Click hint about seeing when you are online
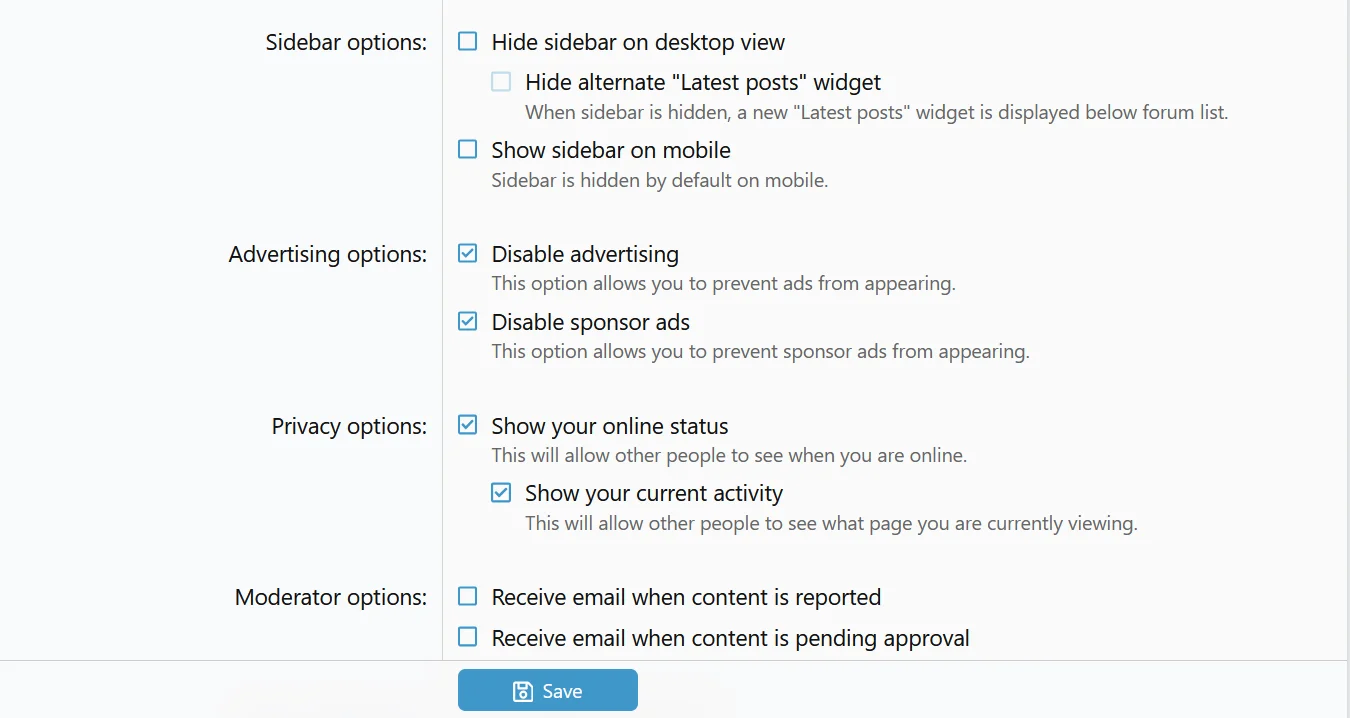 [x=729, y=456]
